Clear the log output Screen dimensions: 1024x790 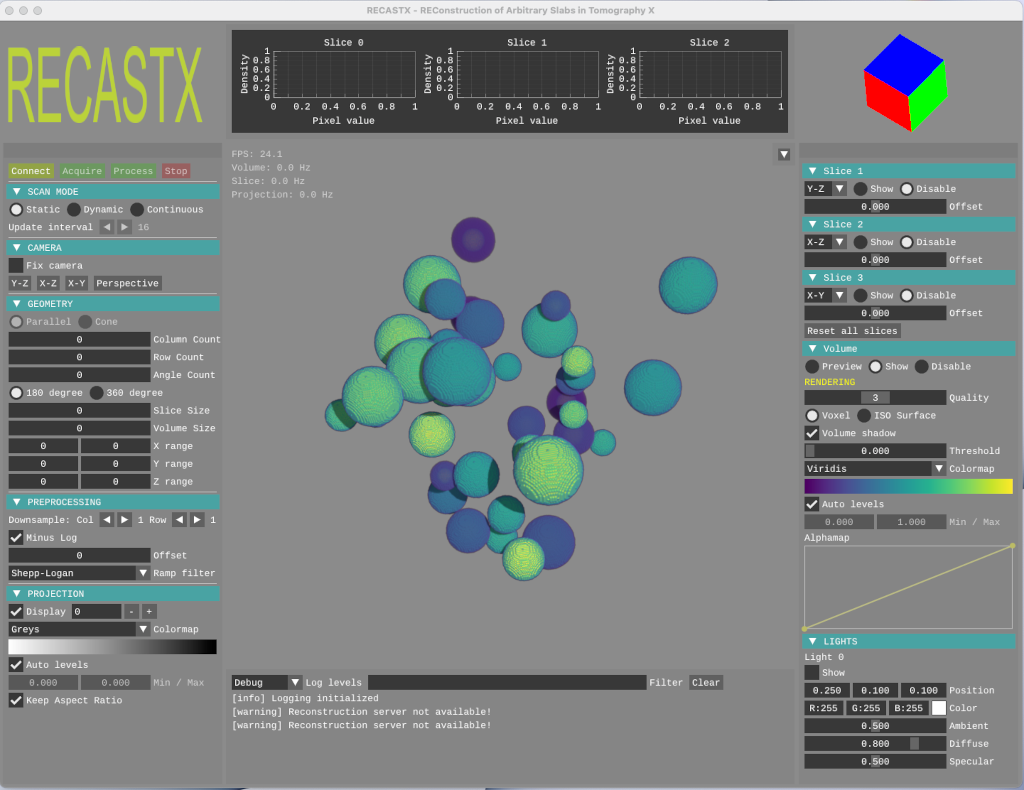(705, 682)
